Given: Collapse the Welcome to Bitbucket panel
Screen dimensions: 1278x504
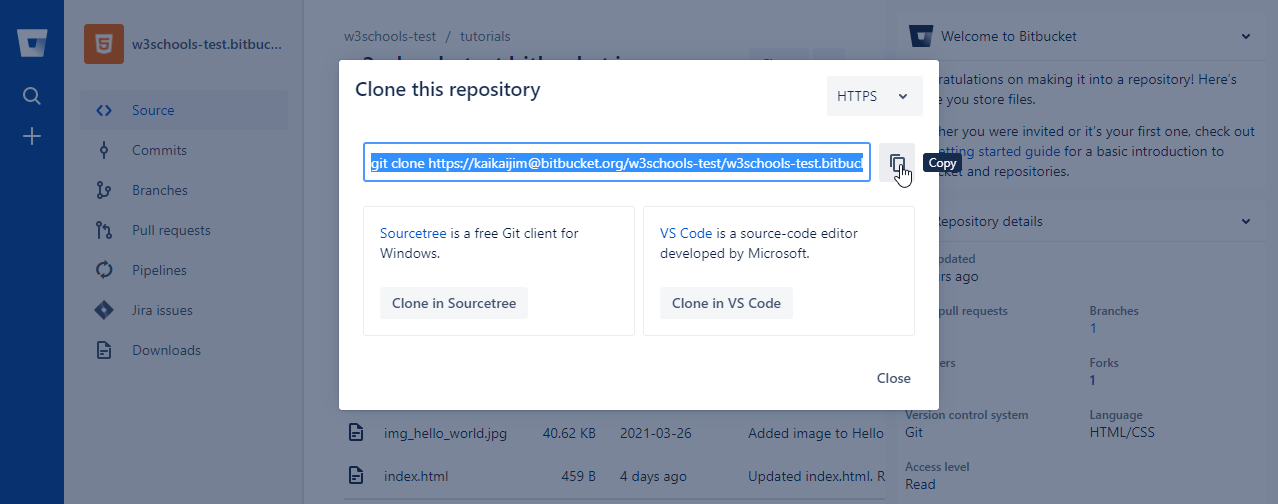Looking at the screenshot, I should (x=1246, y=36).
